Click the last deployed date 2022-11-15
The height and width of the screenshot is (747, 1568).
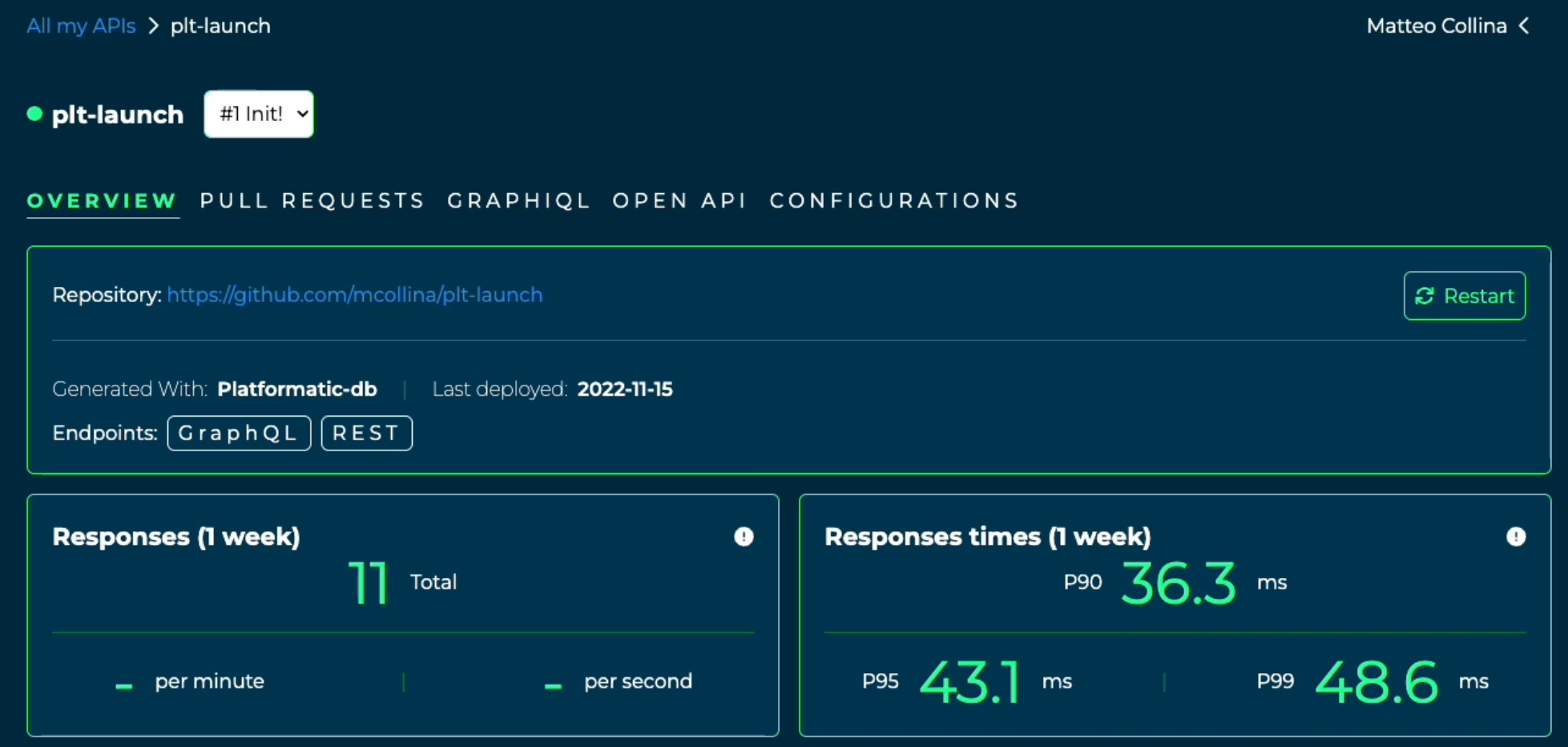625,389
